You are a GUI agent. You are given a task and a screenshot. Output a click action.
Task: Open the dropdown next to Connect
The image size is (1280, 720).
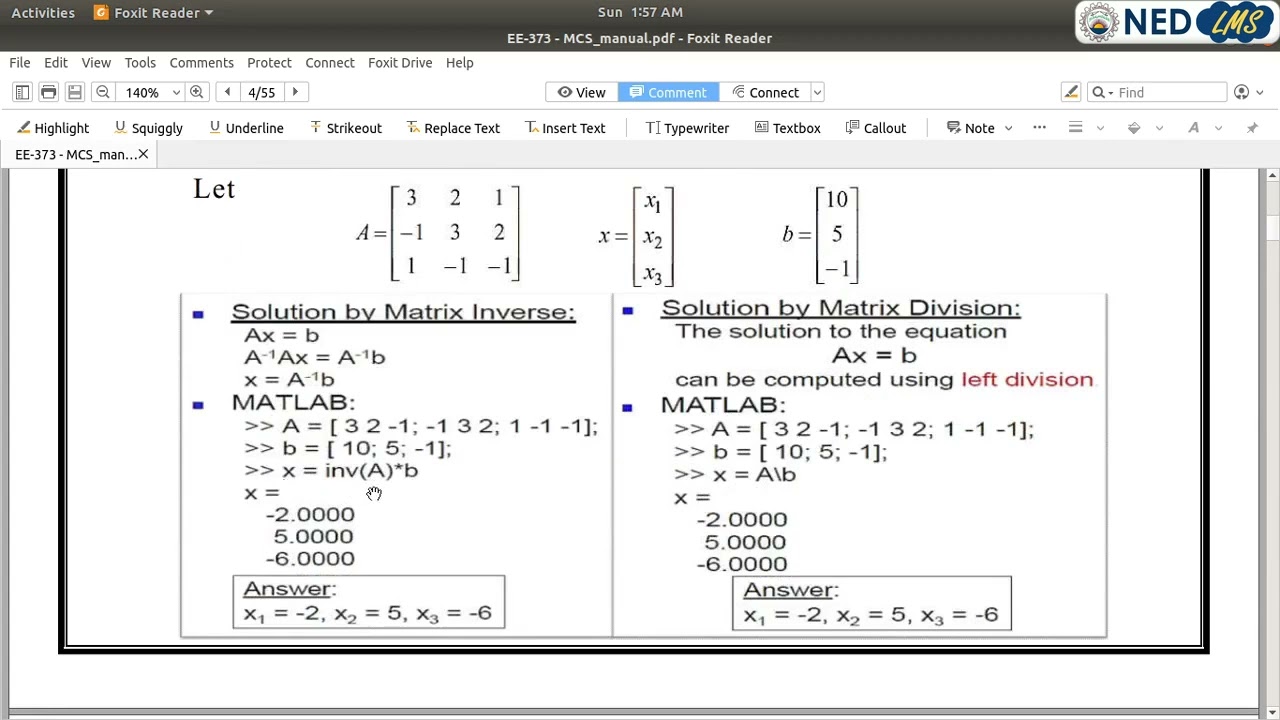click(817, 92)
